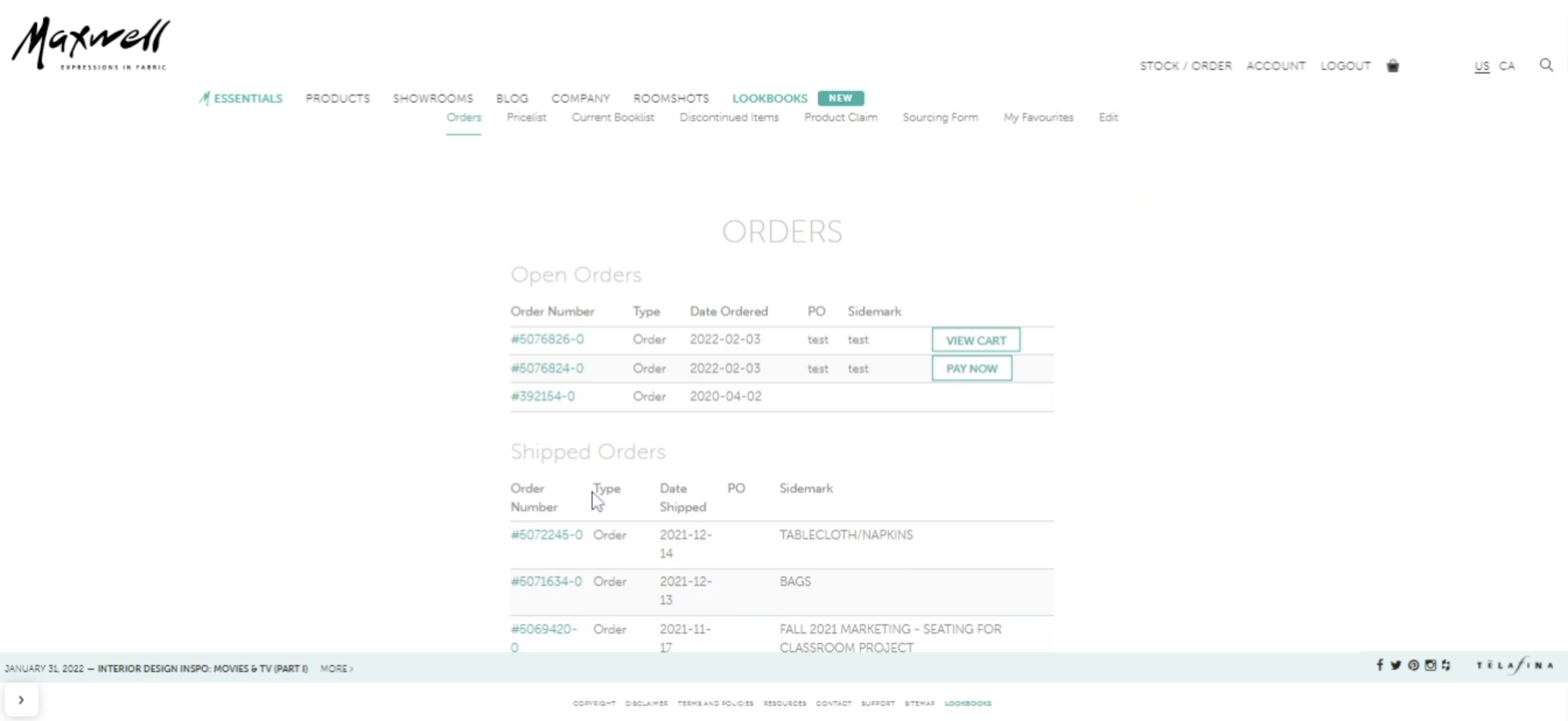Open the Pinterest social icon
The width and height of the screenshot is (1568, 721).
tap(1413, 665)
